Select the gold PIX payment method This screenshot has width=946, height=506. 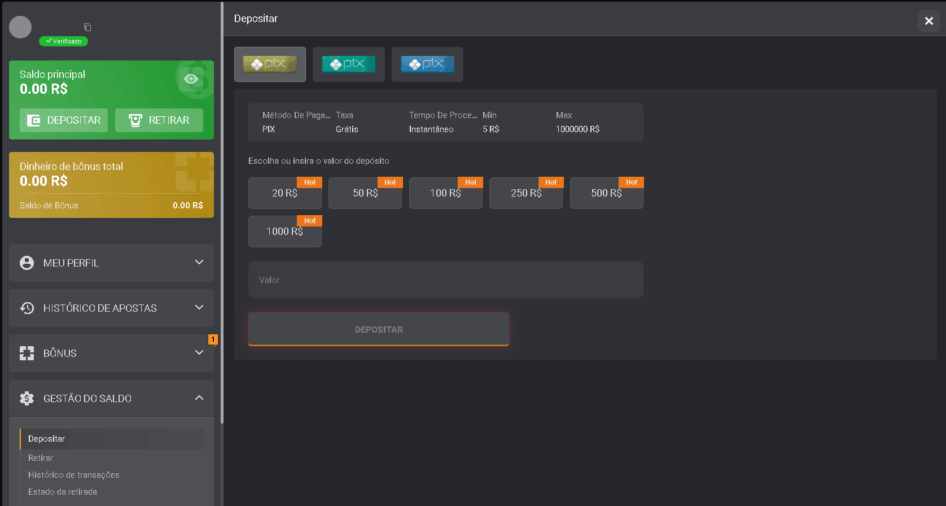269,64
